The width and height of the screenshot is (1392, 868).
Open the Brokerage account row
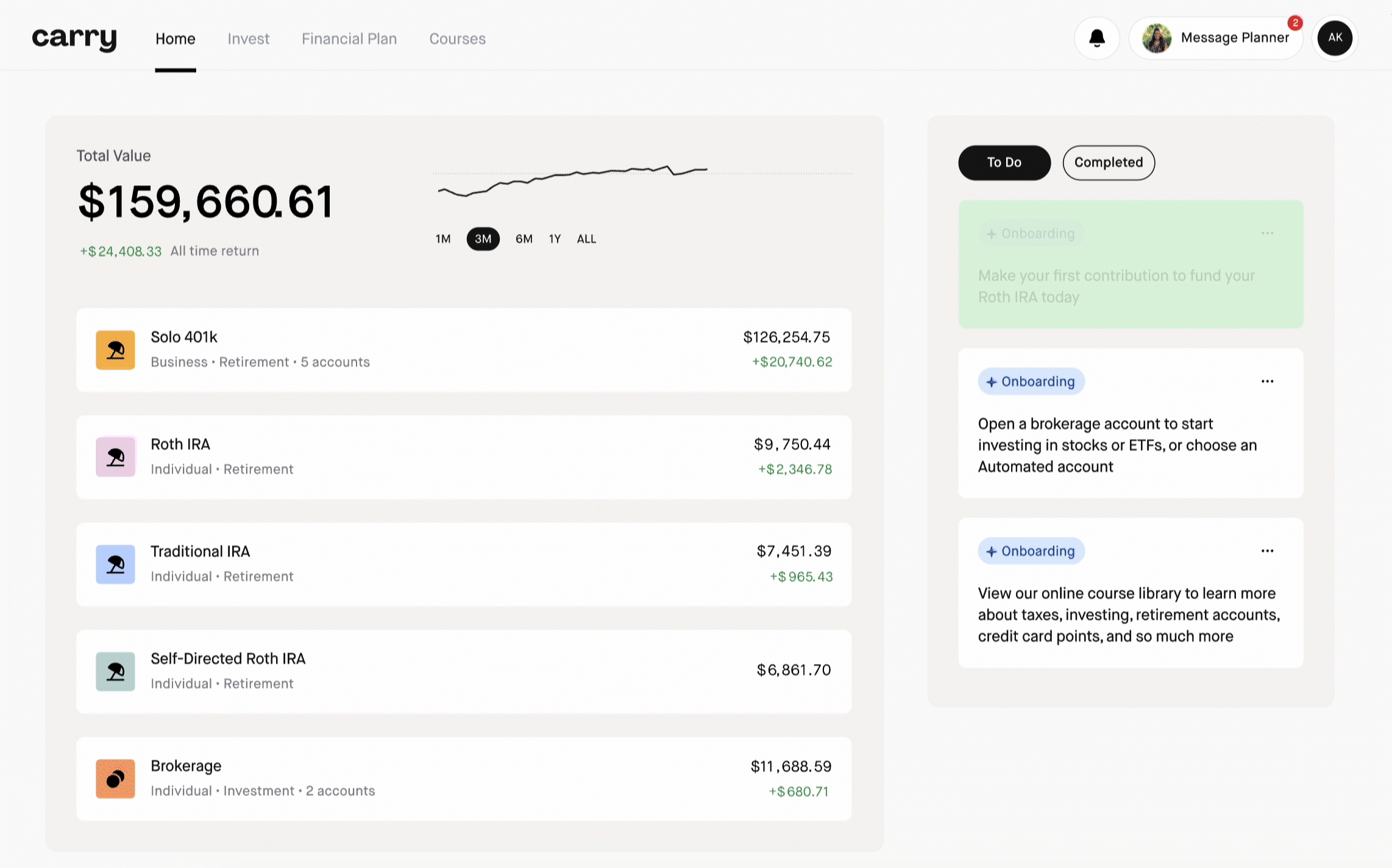coord(463,778)
